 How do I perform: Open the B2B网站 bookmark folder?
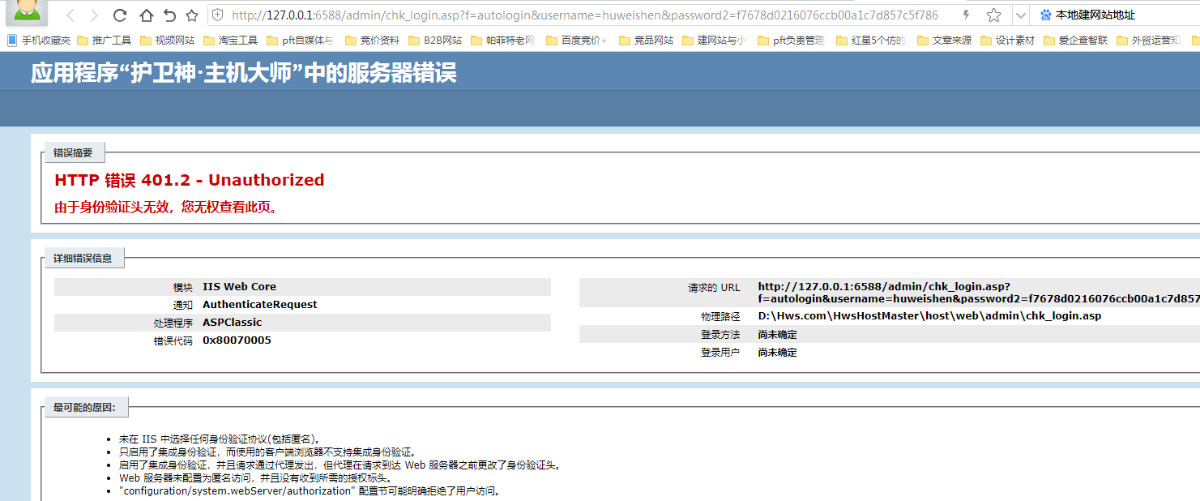(x=434, y=41)
